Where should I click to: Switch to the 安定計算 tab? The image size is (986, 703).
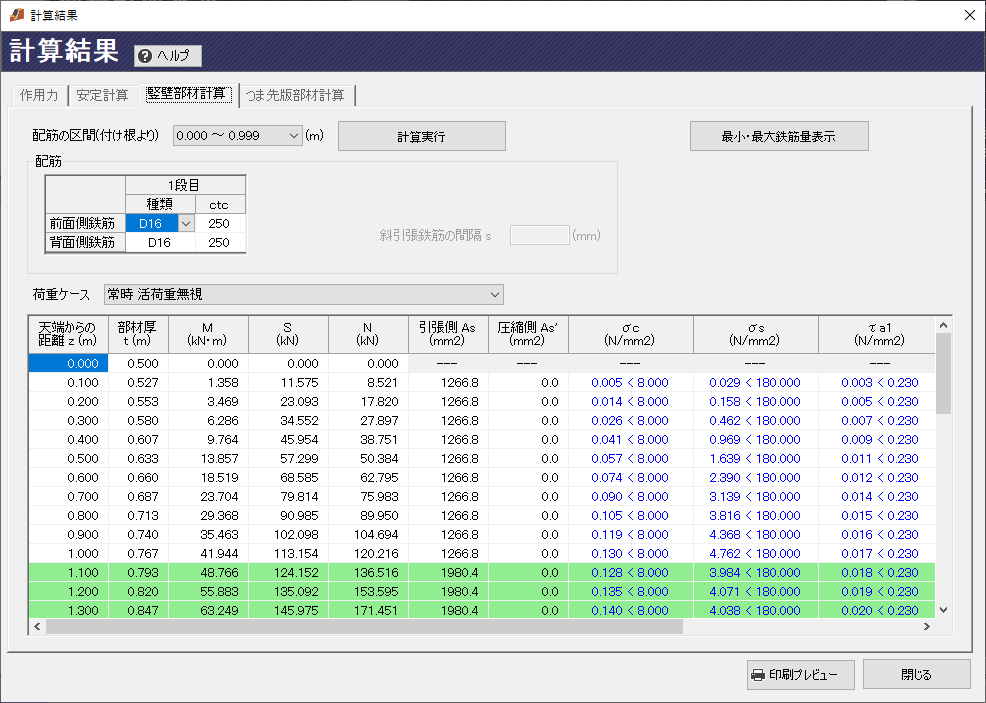[102, 95]
